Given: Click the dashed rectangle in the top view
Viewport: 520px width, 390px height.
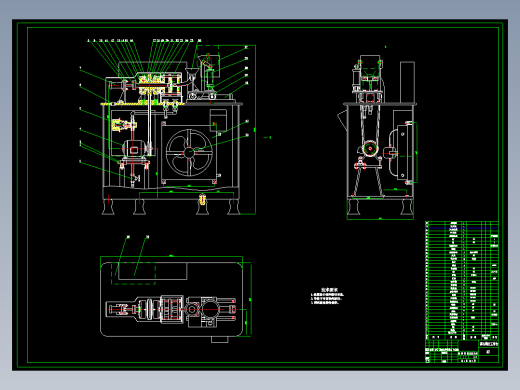Looking at the screenshot, I should [x=133, y=273].
